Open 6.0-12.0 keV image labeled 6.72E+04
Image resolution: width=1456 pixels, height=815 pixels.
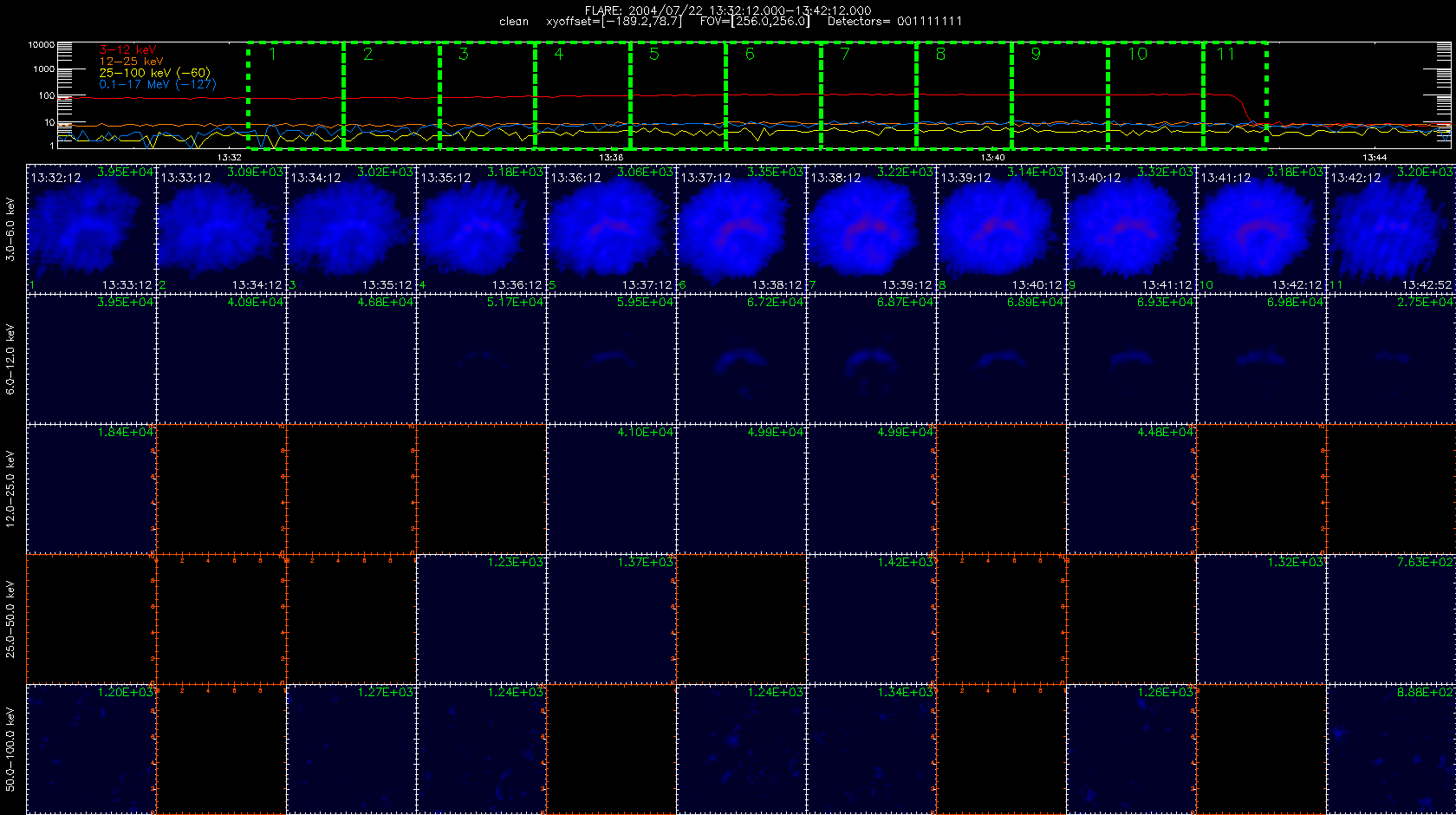tap(741, 359)
